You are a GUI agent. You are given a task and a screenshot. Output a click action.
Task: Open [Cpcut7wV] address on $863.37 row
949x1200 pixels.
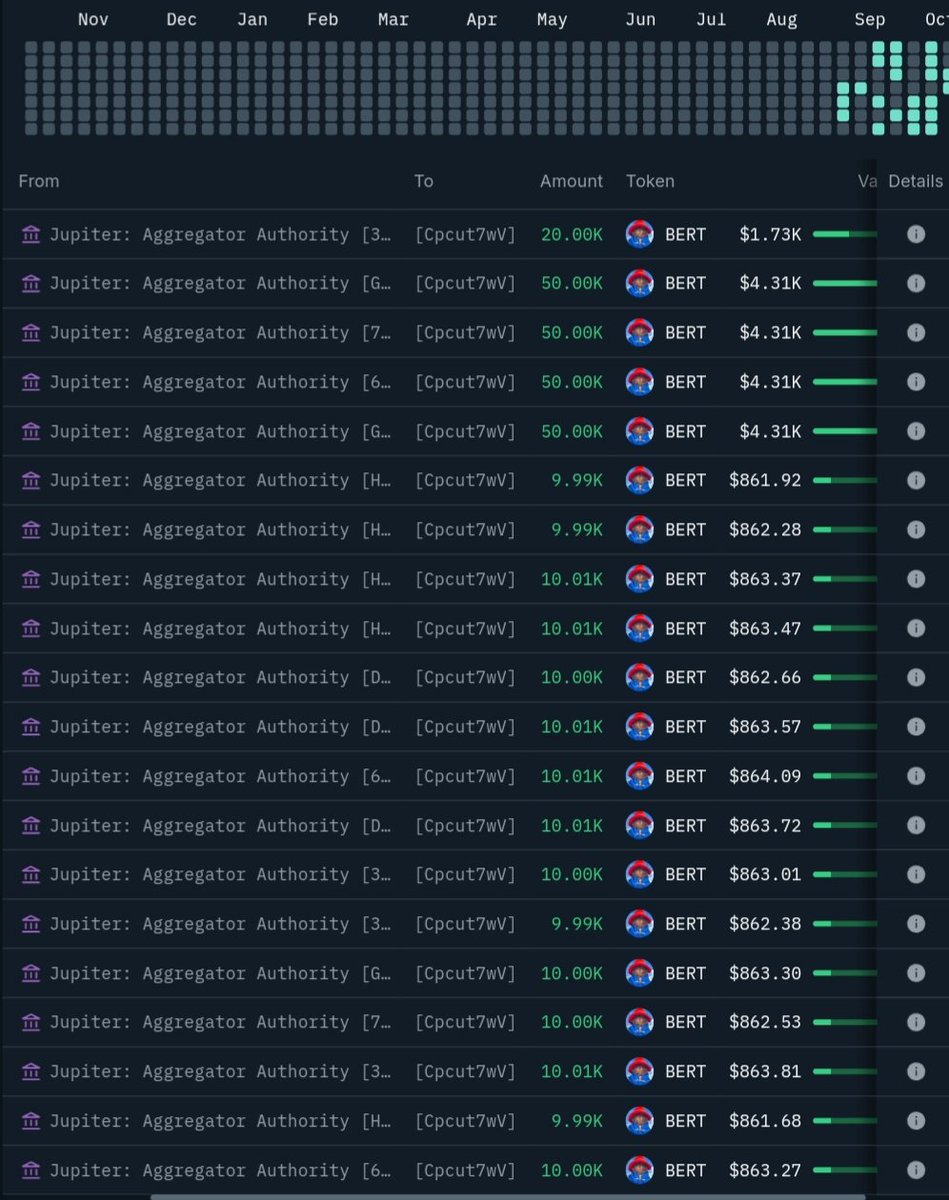[465, 579]
